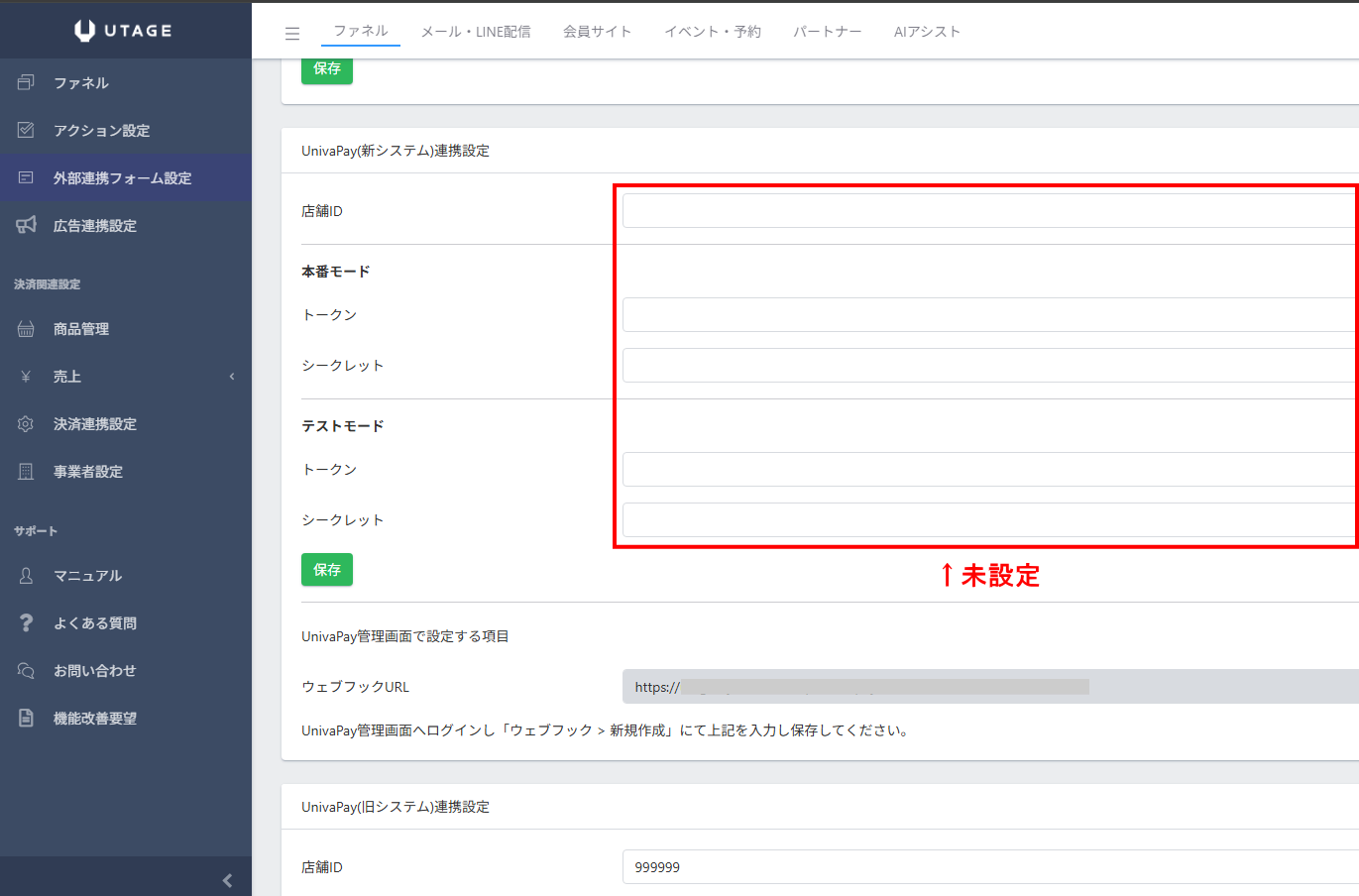Click the 機能改善要望 document icon
The height and width of the screenshot is (896, 1359).
(x=26, y=718)
